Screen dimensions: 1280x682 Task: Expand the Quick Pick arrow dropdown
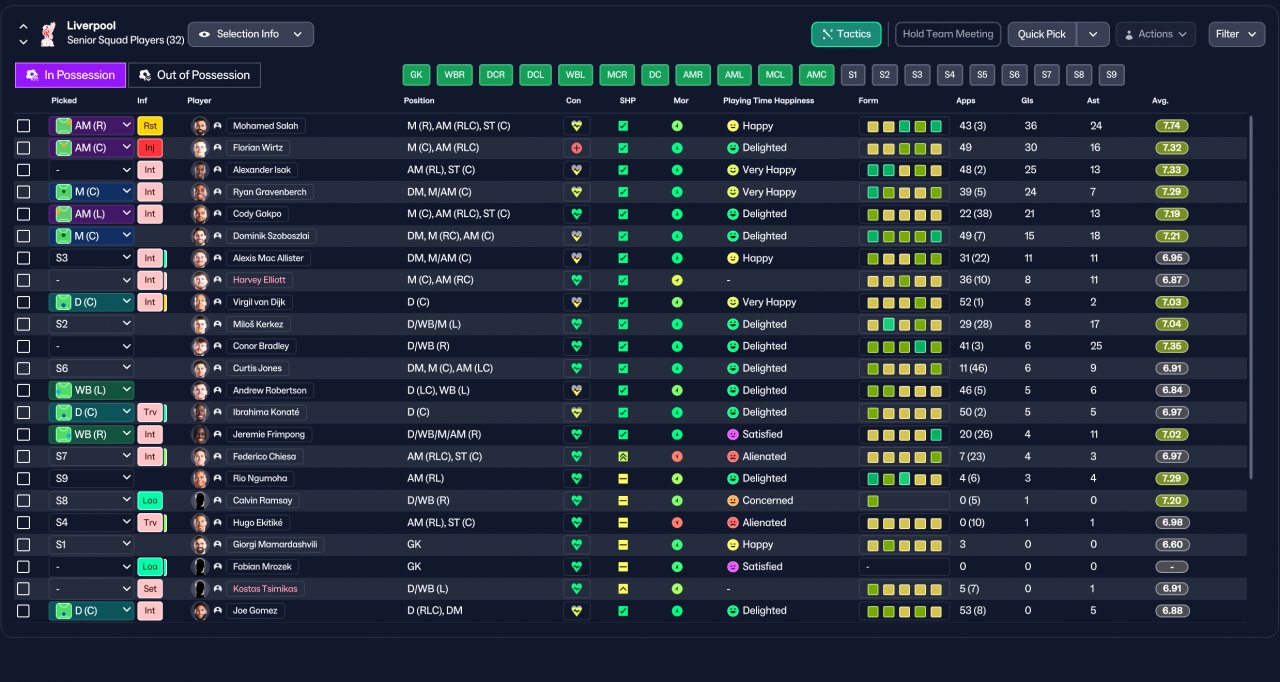click(x=1093, y=34)
